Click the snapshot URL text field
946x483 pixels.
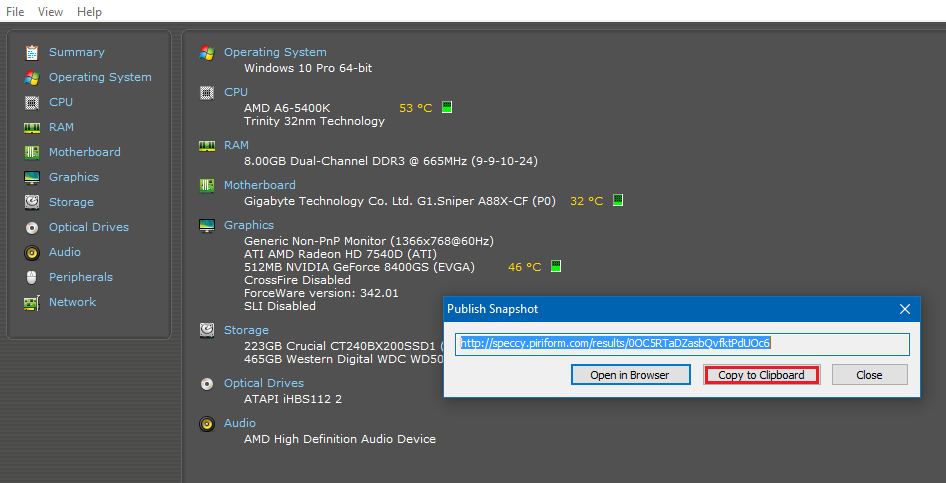[x=682, y=343]
